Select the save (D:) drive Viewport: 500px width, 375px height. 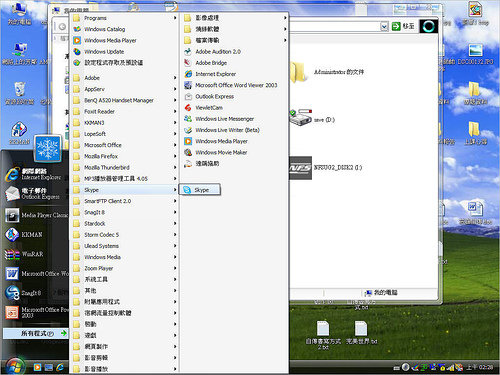coord(312,118)
